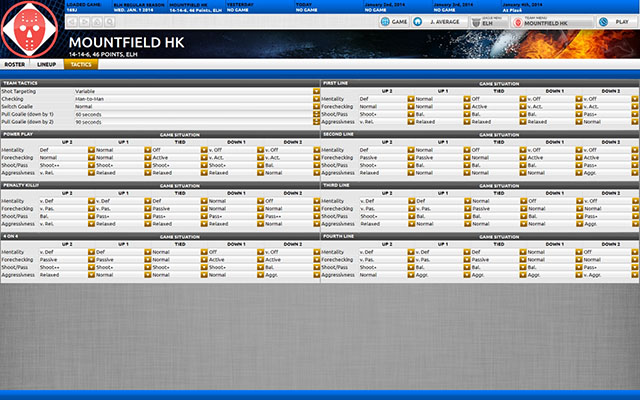
Task: Open Third Line Shoot/Pass DOWN 2 dropdown
Action: 635,216
